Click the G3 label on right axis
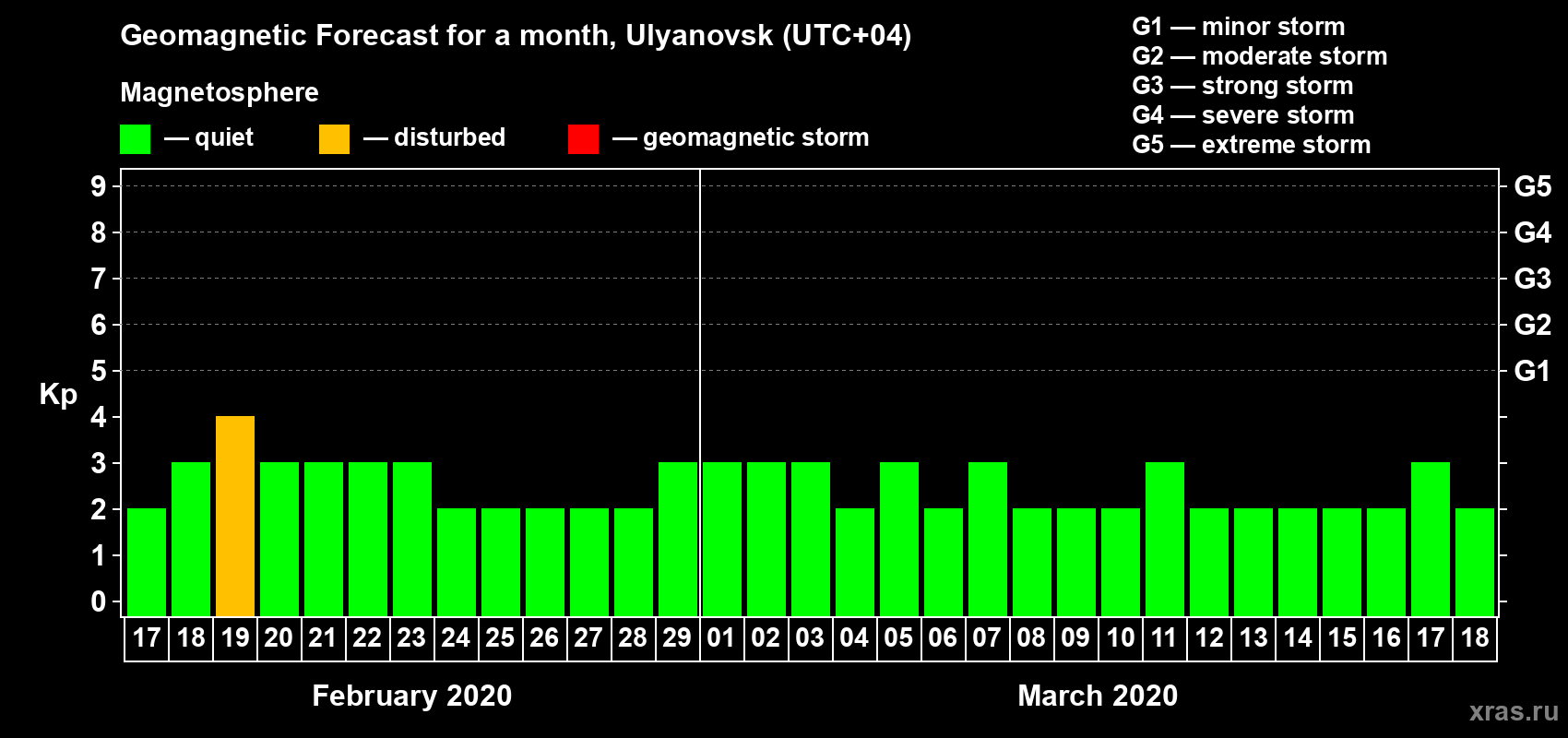The image size is (1568, 738). click(1533, 279)
